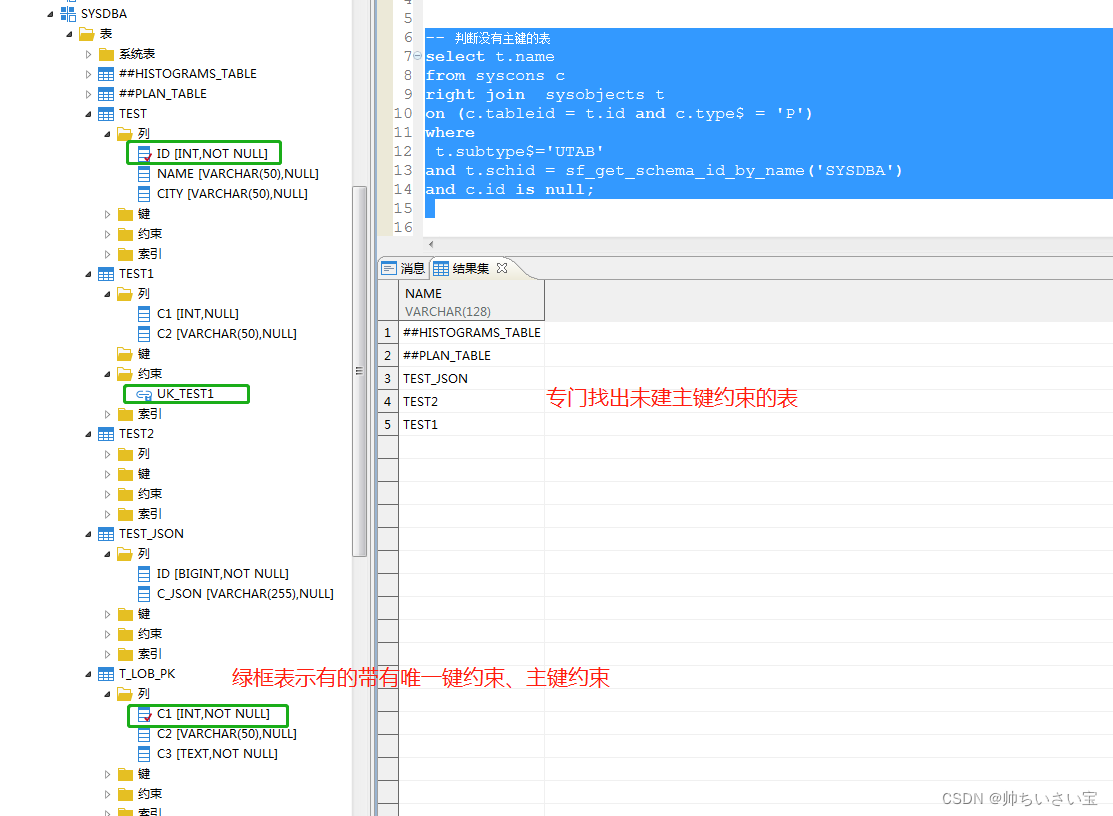Collapse the SYSDBA schema node
Image resolution: width=1113 pixels, height=816 pixels.
click(50, 13)
